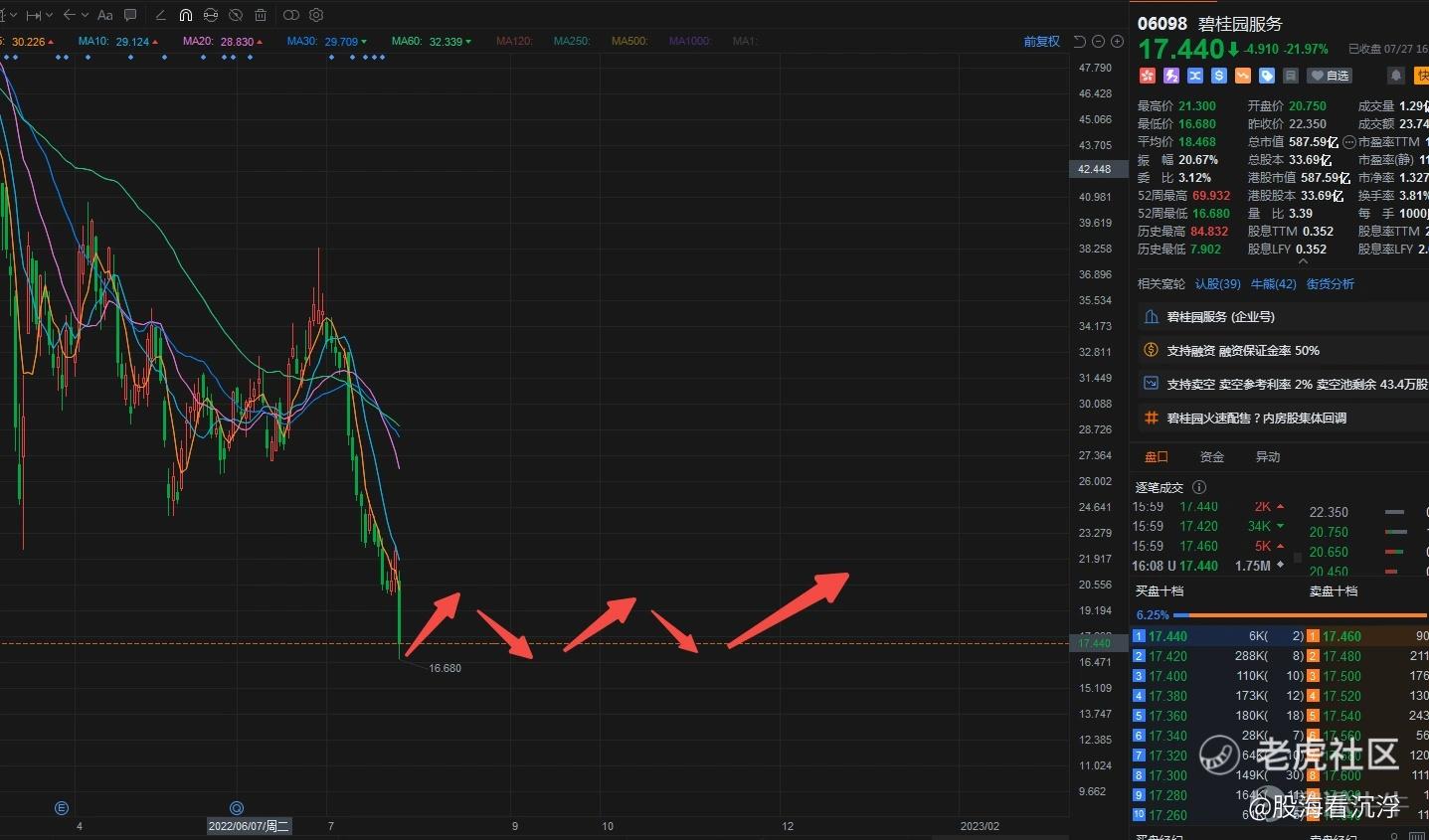
Task: Open the 牛熊(42) CBBC link
Action: point(1274,284)
